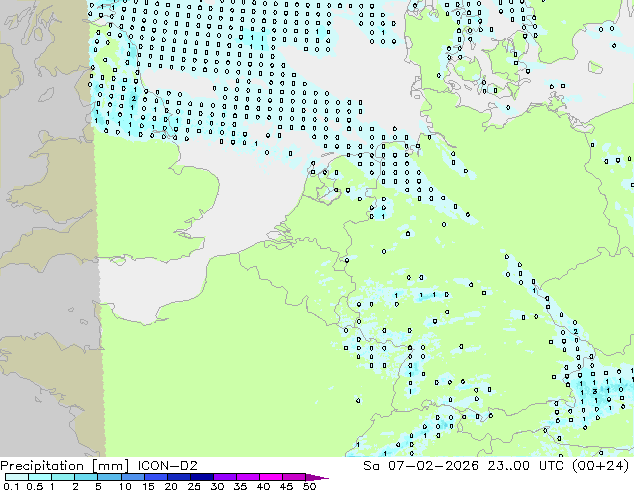
Task: Select the 45–50 mm legend color box
Action: pos(294,477)
